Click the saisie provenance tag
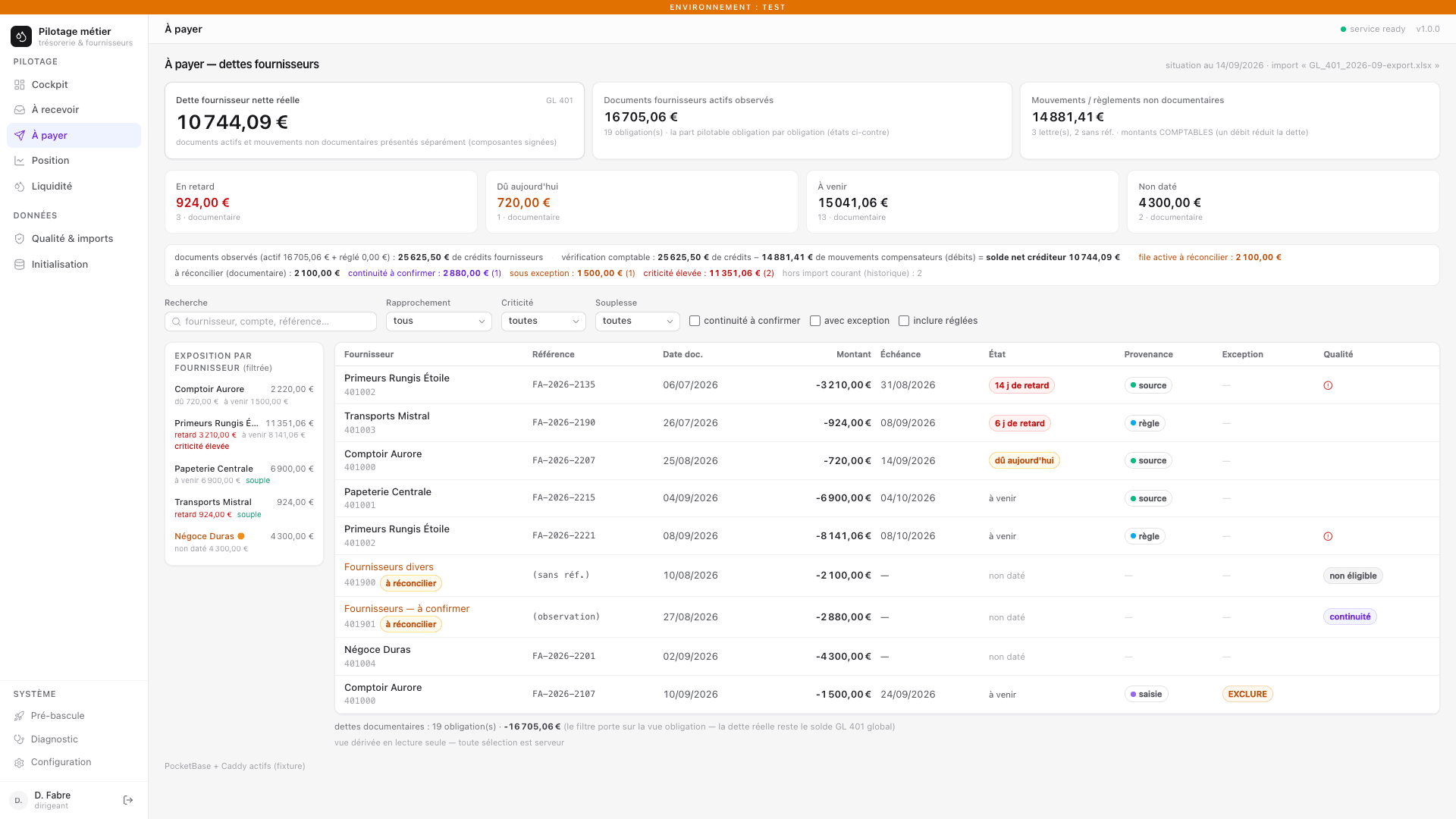The image size is (1456, 819). (1146, 695)
